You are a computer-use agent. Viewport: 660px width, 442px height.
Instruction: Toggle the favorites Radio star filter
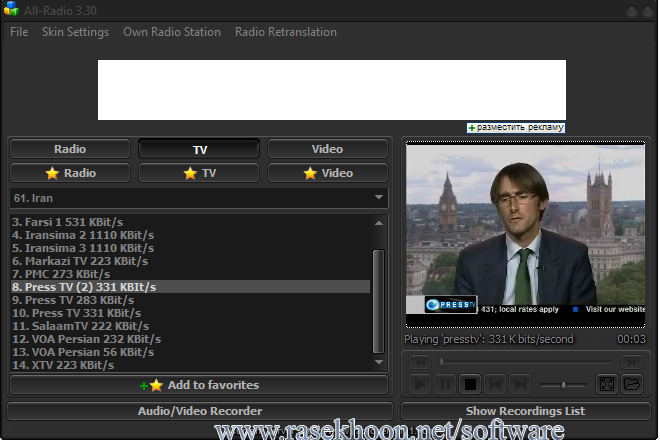(70, 173)
